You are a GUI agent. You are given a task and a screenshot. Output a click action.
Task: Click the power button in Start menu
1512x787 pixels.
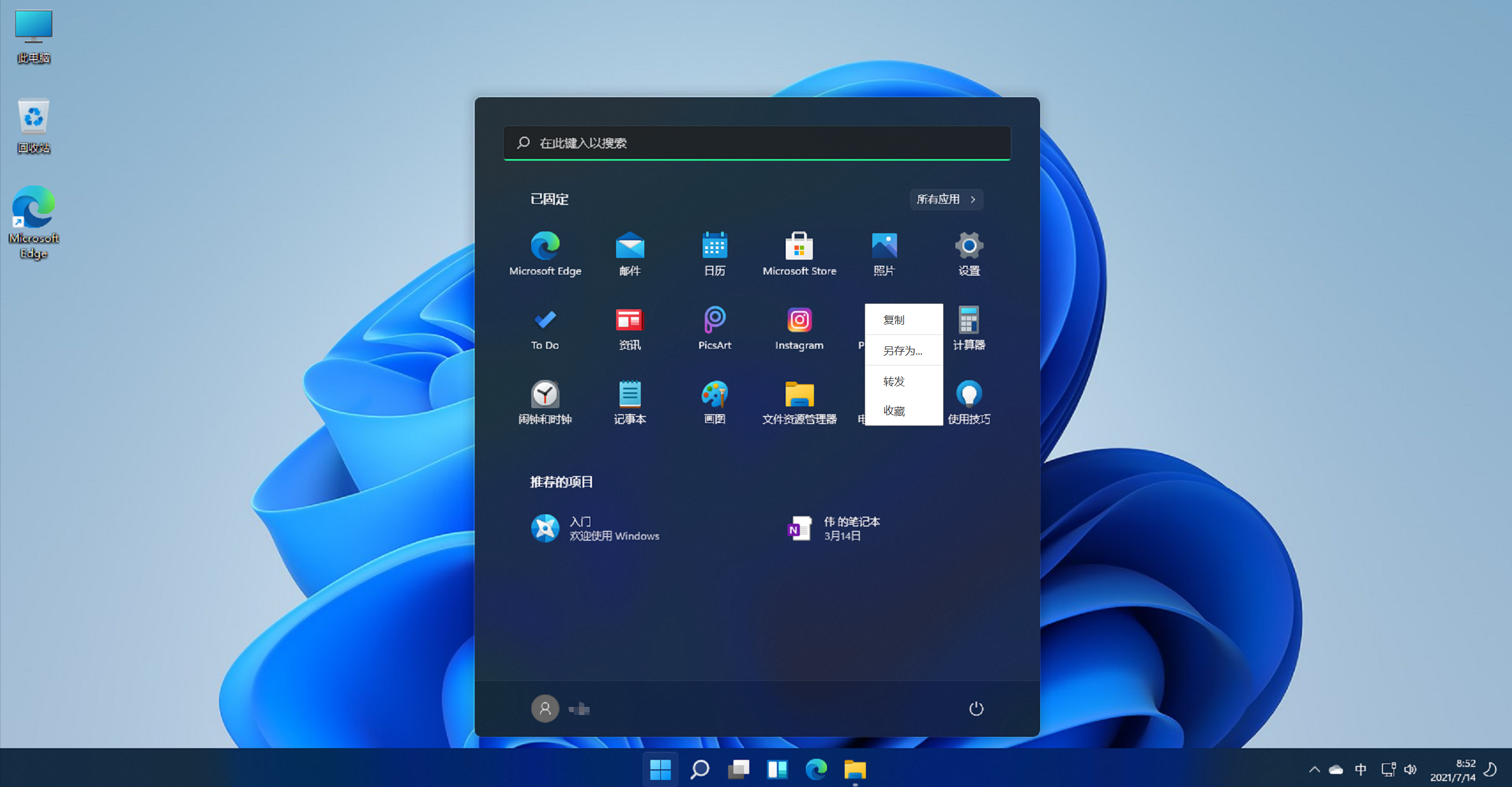tap(977, 709)
